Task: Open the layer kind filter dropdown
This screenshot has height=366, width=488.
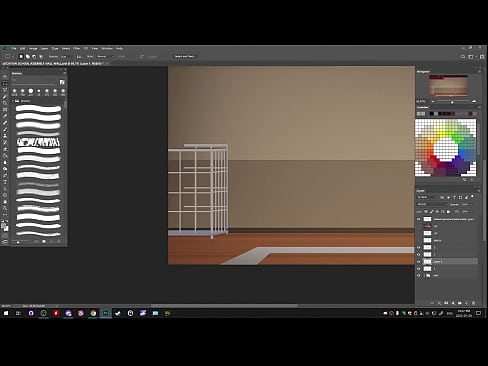Action: pyautogui.click(x=431, y=197)
